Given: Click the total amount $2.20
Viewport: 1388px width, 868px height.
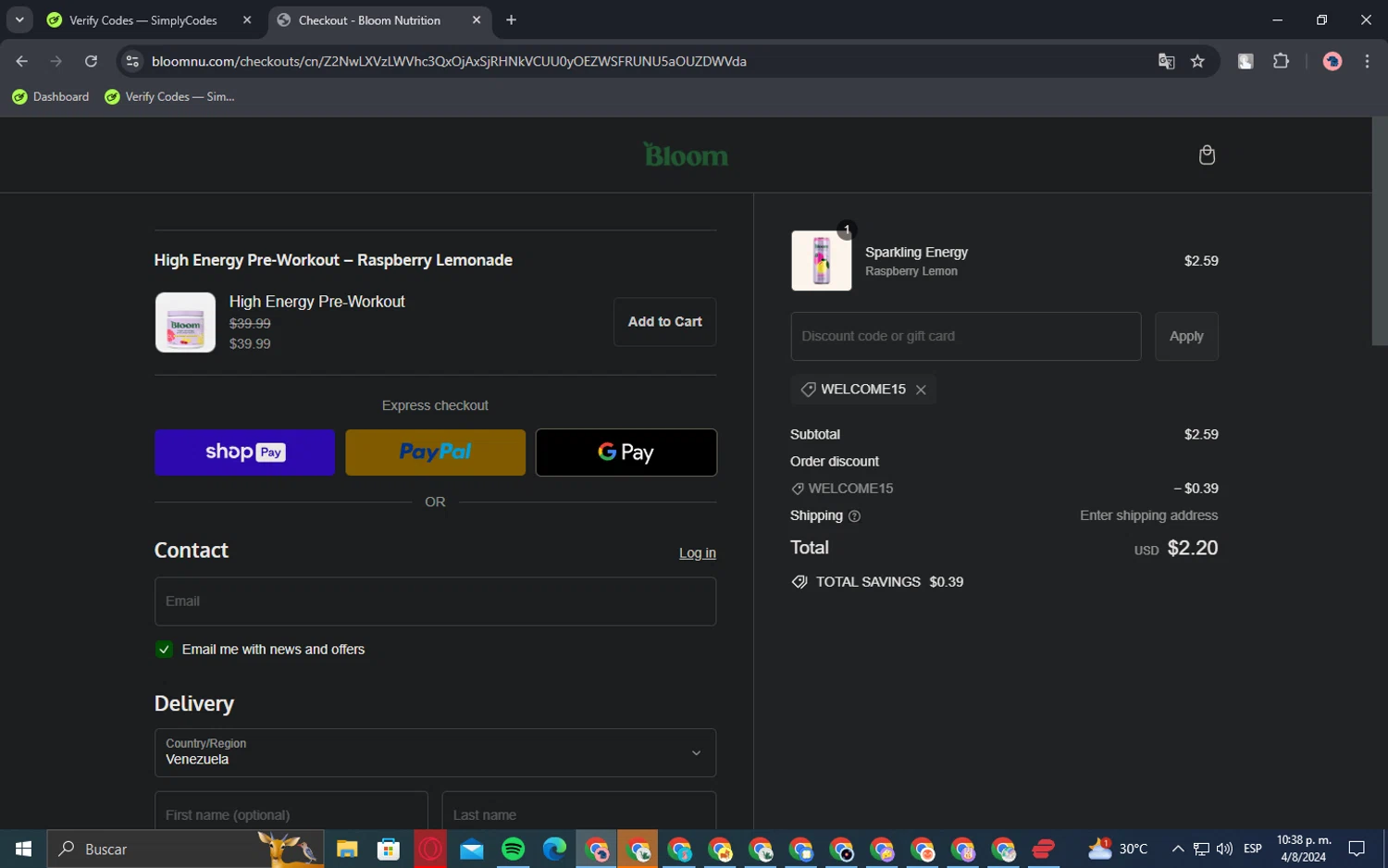Looking at the screenshot, I should pos(1193,548).
